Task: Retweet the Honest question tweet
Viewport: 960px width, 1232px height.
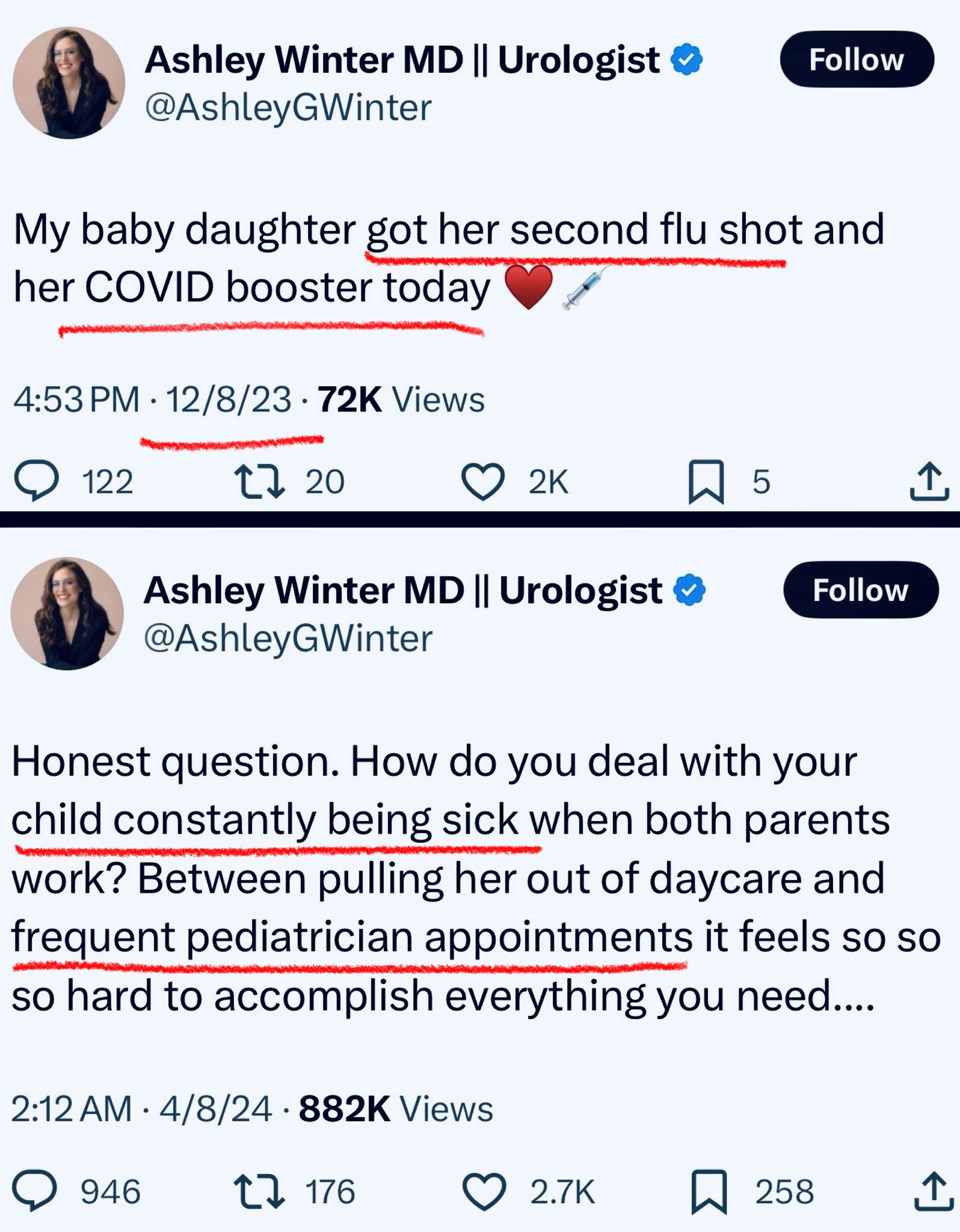Action: pos(259,1191)
